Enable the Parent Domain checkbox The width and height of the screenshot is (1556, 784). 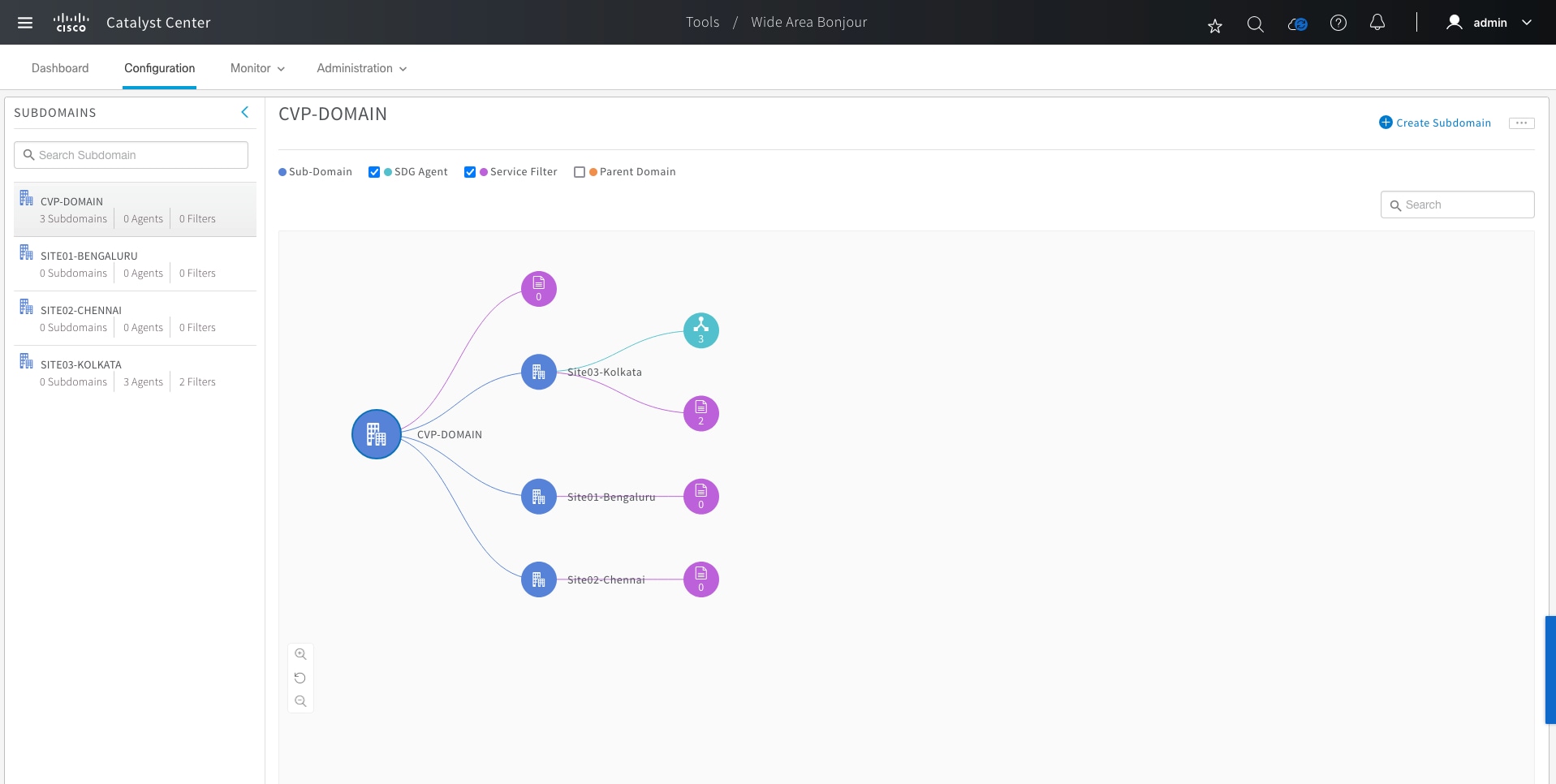[x=580, y=172]
